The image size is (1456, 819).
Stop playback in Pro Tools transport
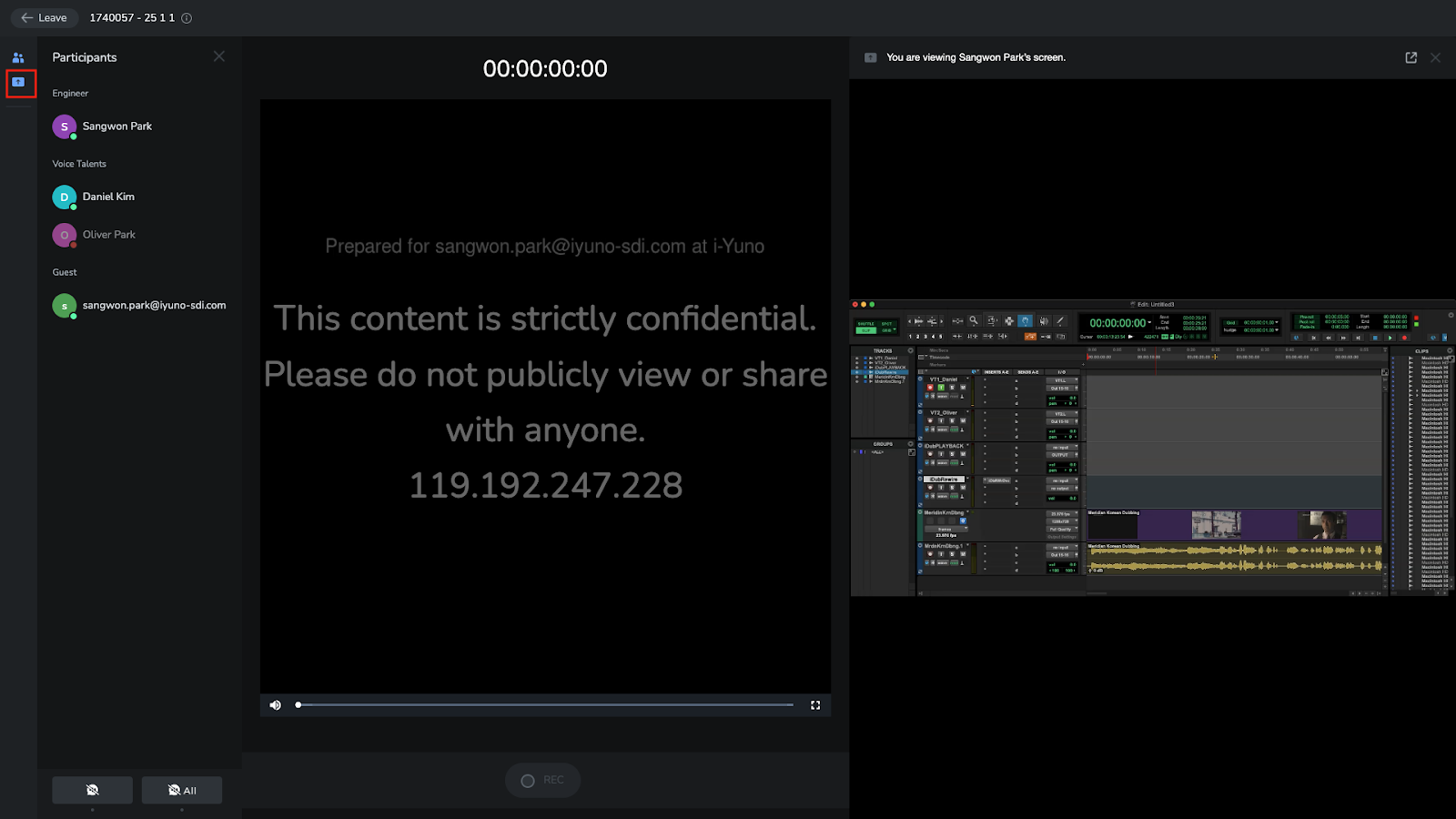point(1374,338)
